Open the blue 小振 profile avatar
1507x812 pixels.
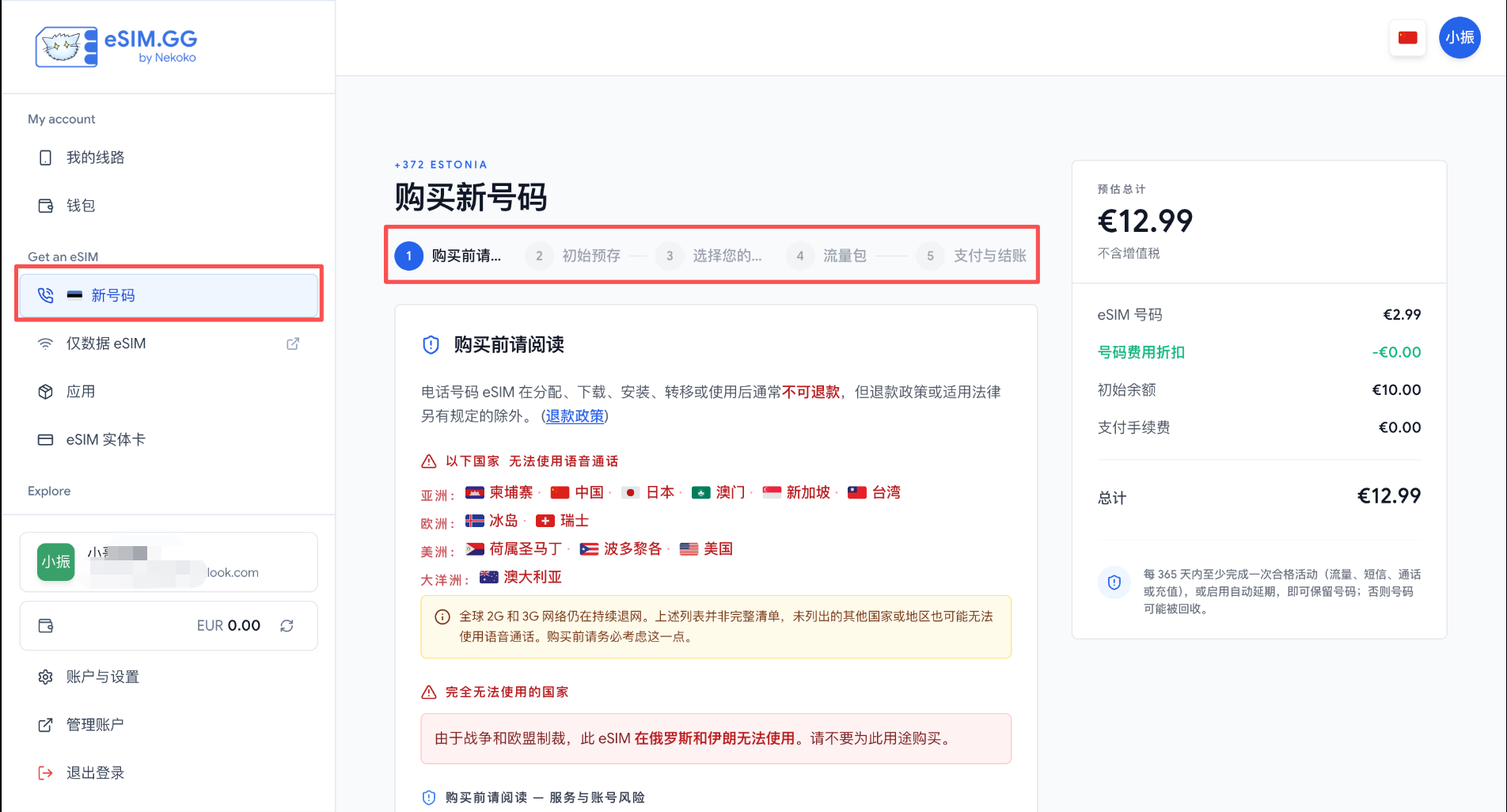point(1460,38)
